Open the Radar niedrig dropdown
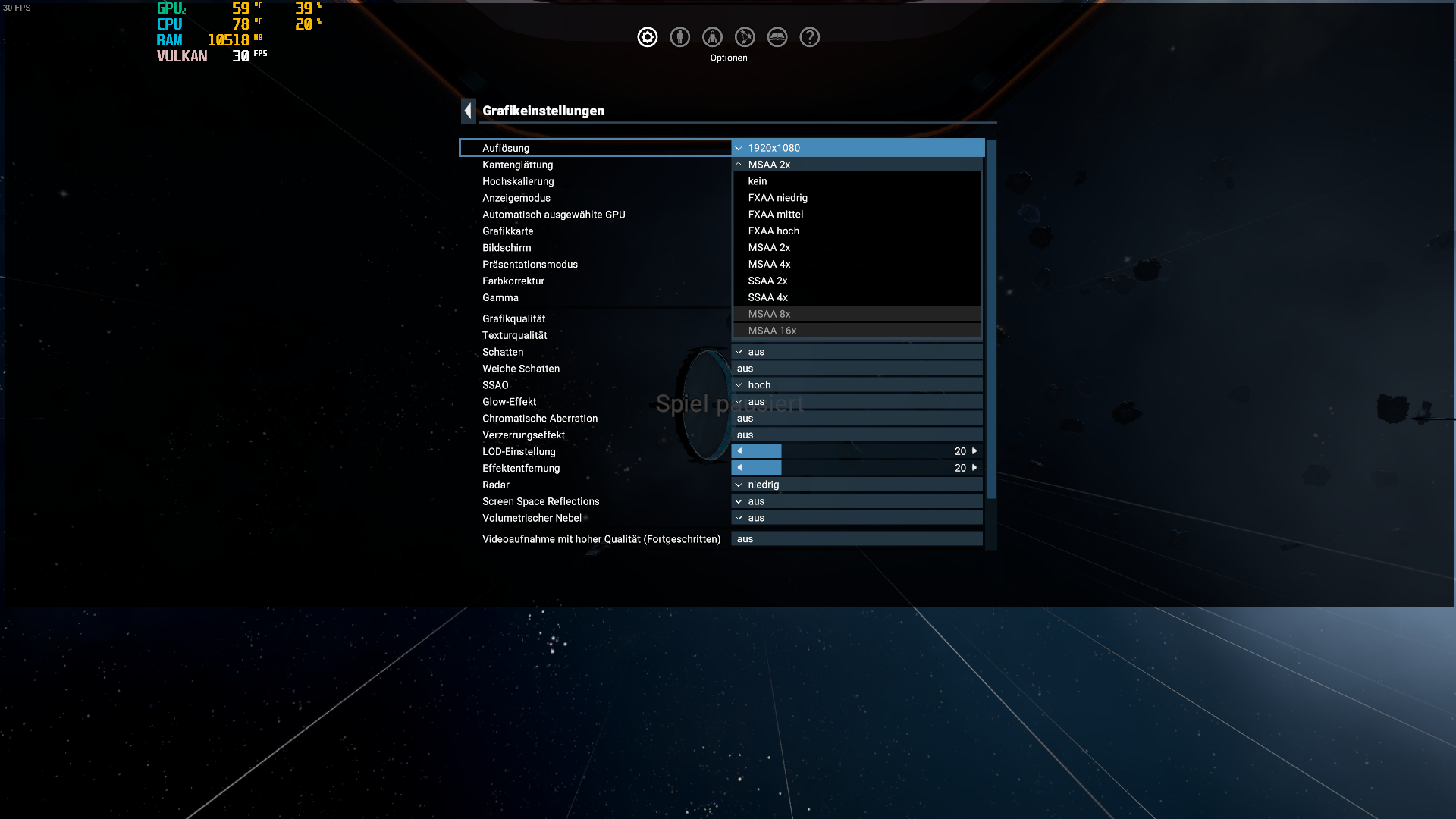This screenshot has height=819, width=1456. pos(857,485)
